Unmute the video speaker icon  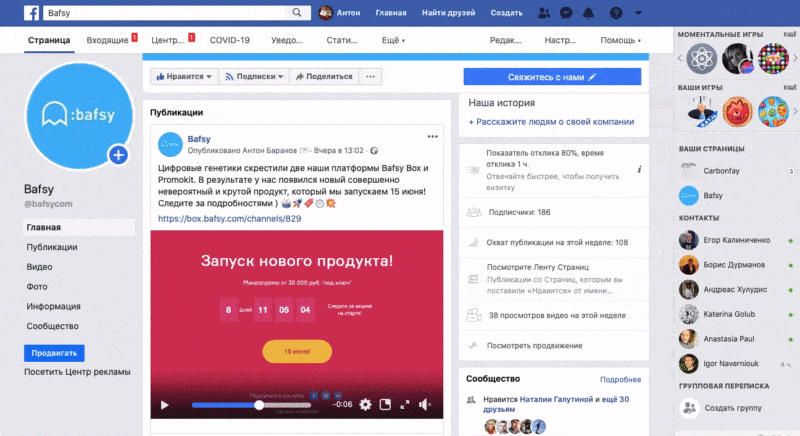coord(425,405)
